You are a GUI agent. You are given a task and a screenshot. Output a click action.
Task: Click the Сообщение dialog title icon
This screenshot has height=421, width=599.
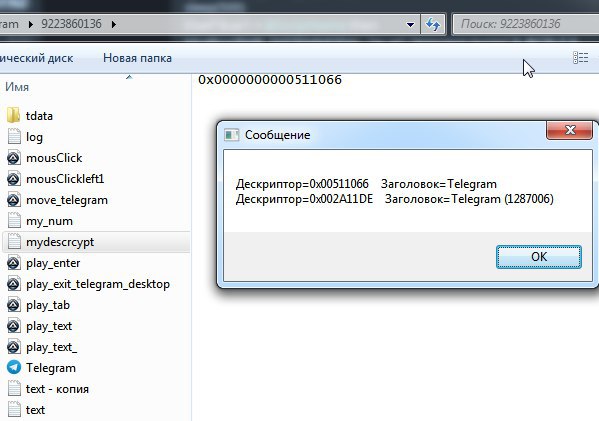(x=232, y=135)
